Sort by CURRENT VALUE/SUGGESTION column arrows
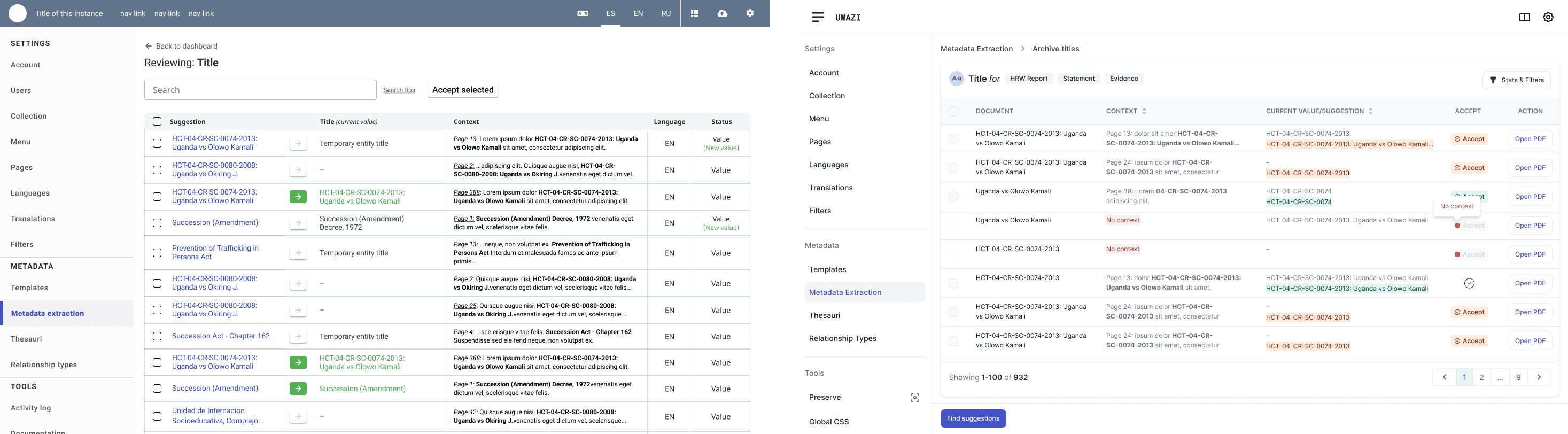This screenshot has width=1568, height=434. click(x=1370, y=111)
